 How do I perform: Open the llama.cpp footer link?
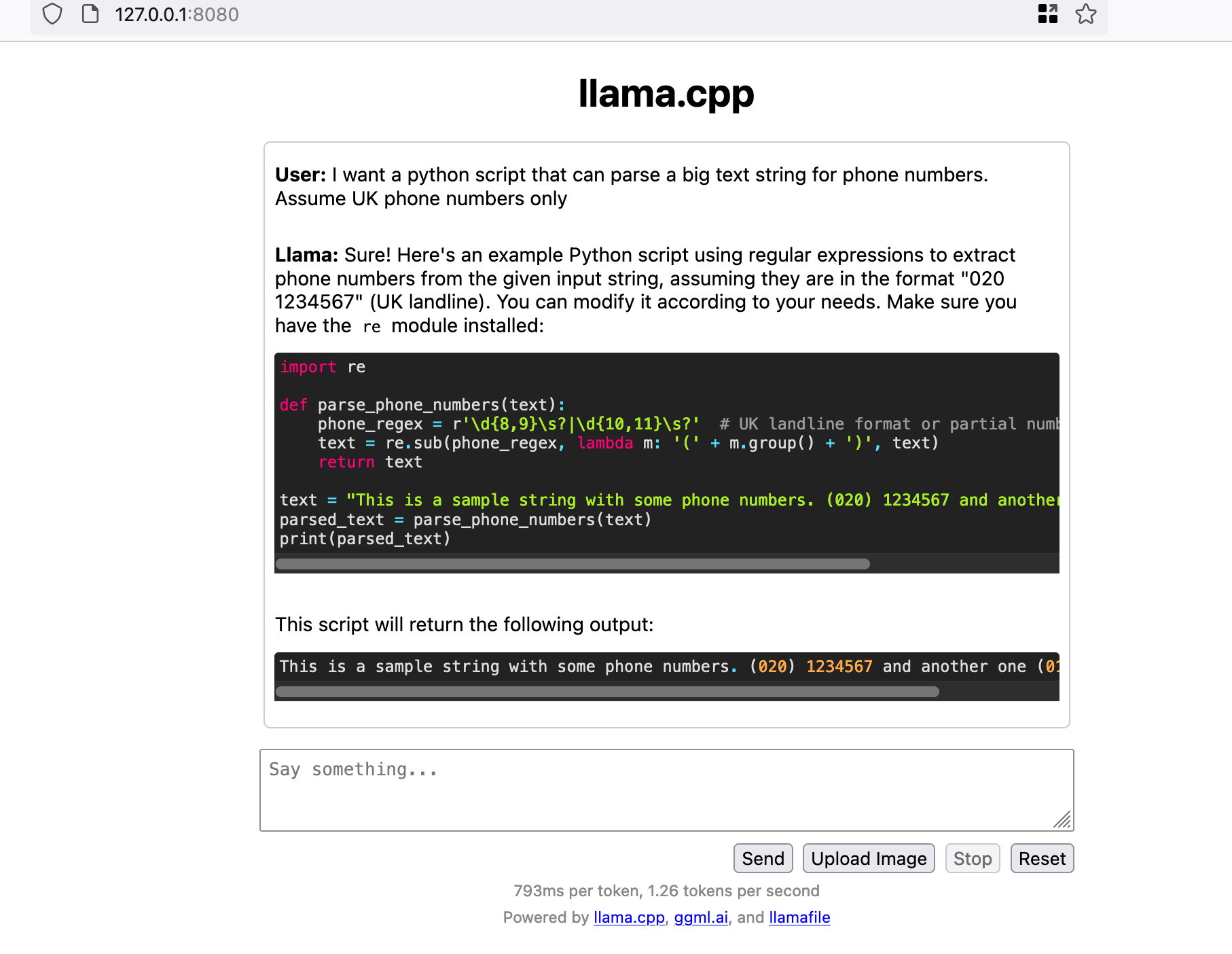pyautogui.click(x=629, y=917)
